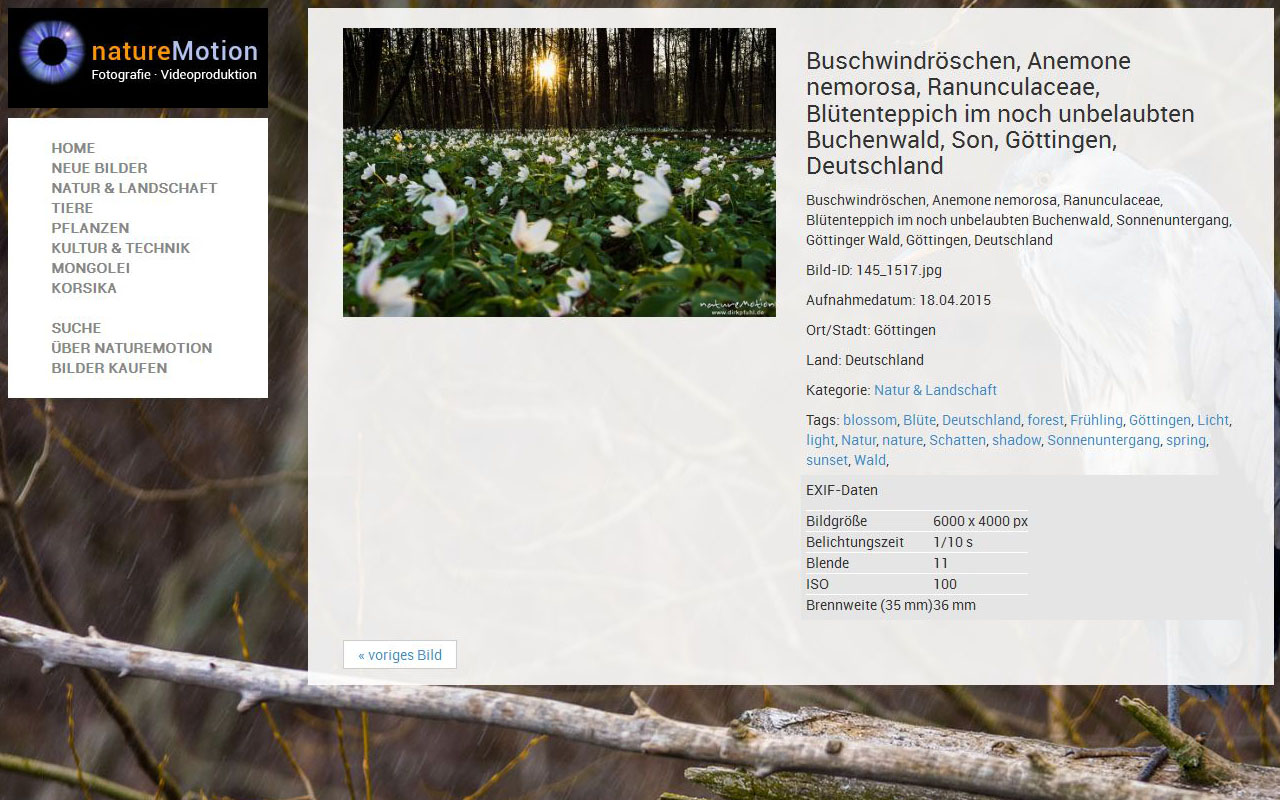Open the PFLANZEN section
Image resolution: width=1280 pixels, height=800 pixels.
90,228
